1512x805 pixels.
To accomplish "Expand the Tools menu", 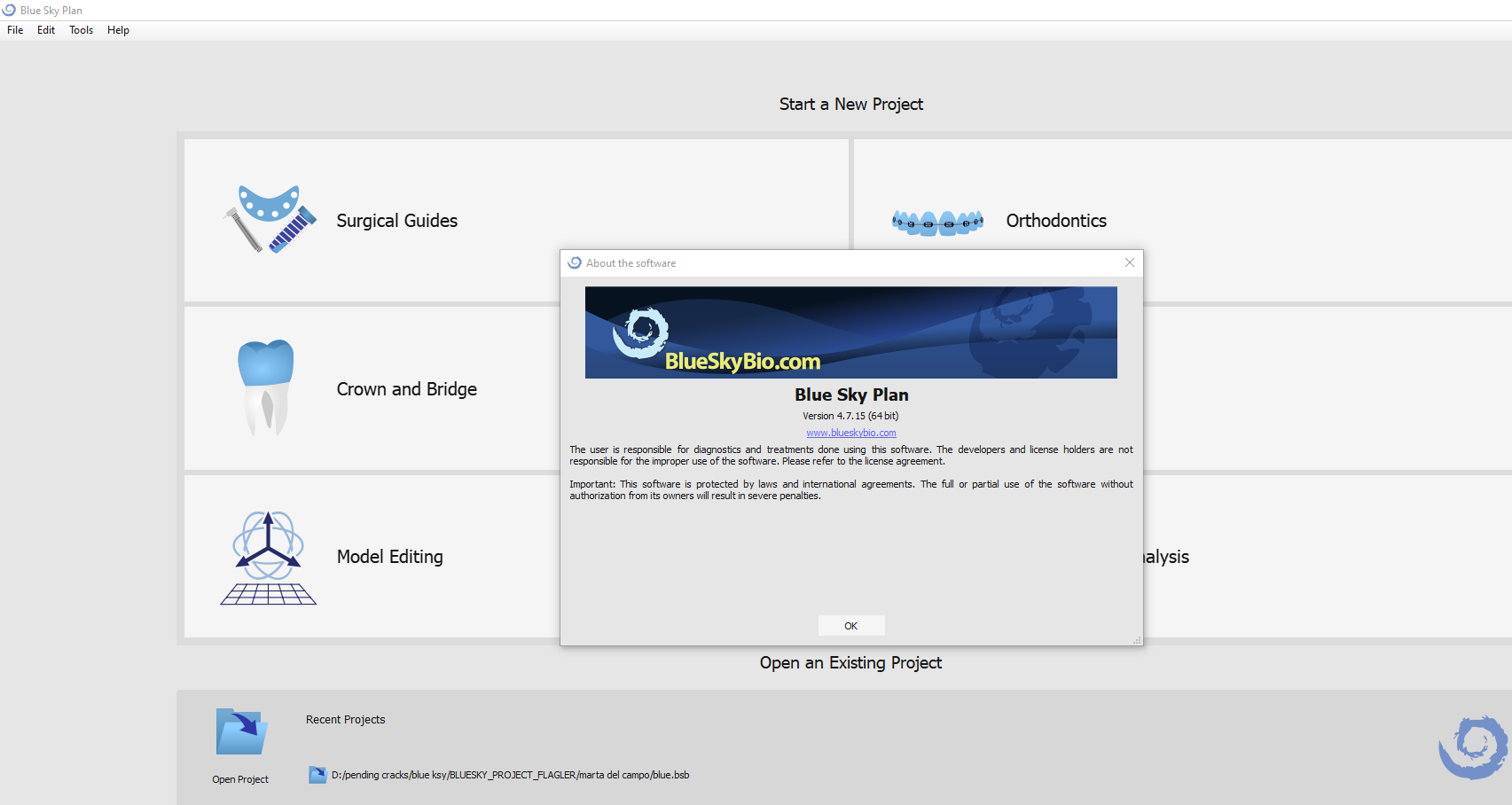I will 81,30.
